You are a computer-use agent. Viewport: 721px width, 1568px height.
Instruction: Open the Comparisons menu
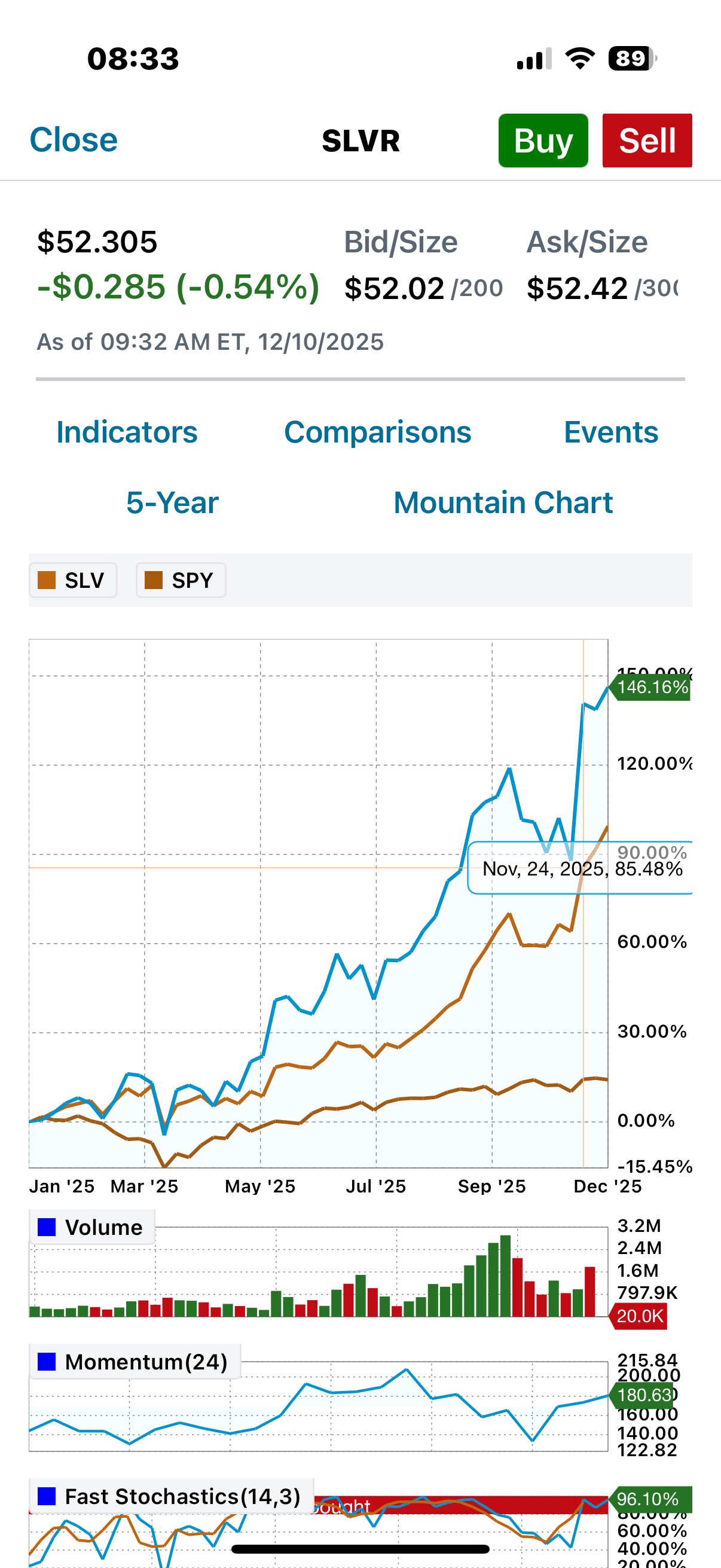coord(377,432)
